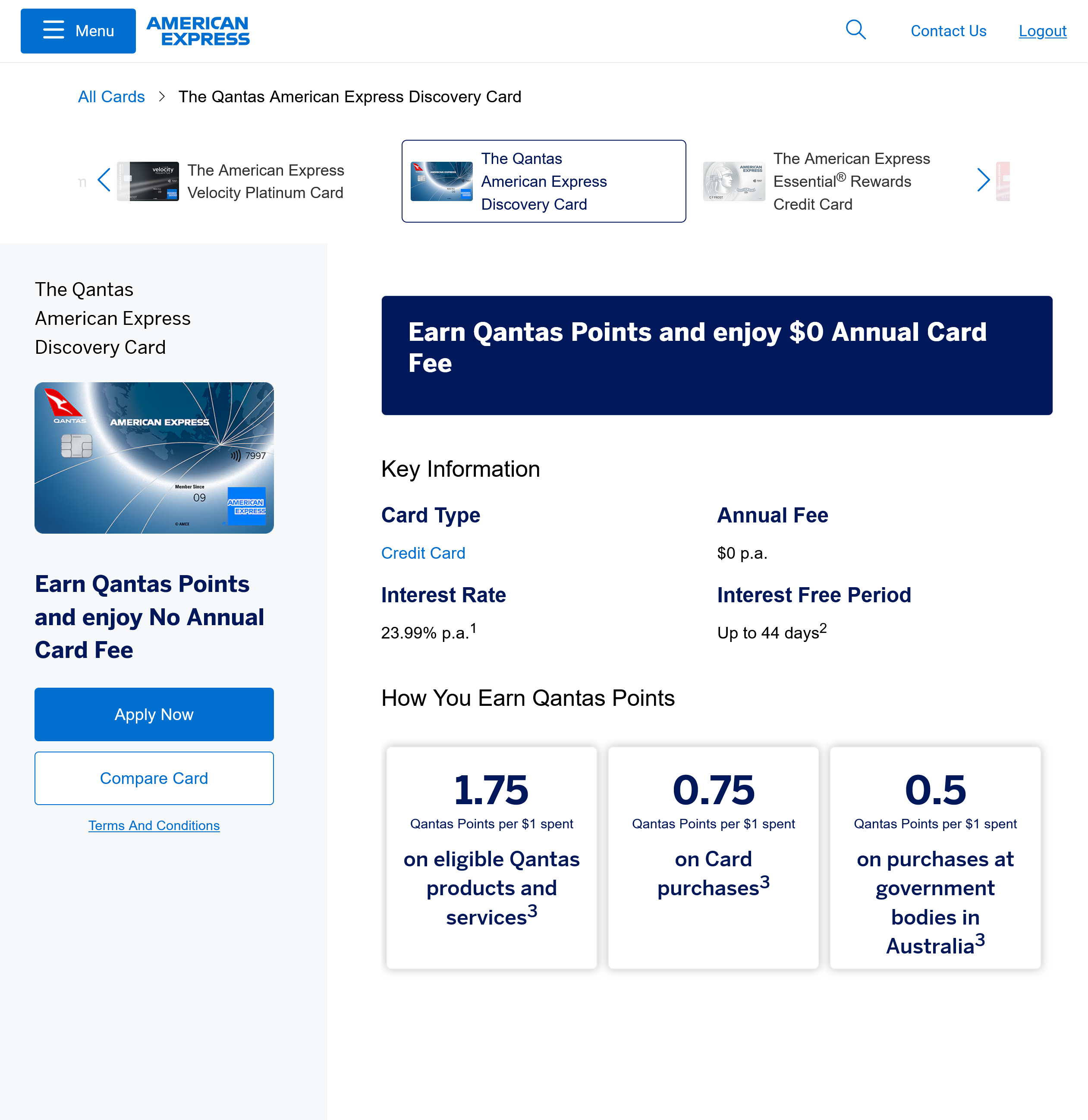Expand the breadcrumb navigation chevron

163,96
